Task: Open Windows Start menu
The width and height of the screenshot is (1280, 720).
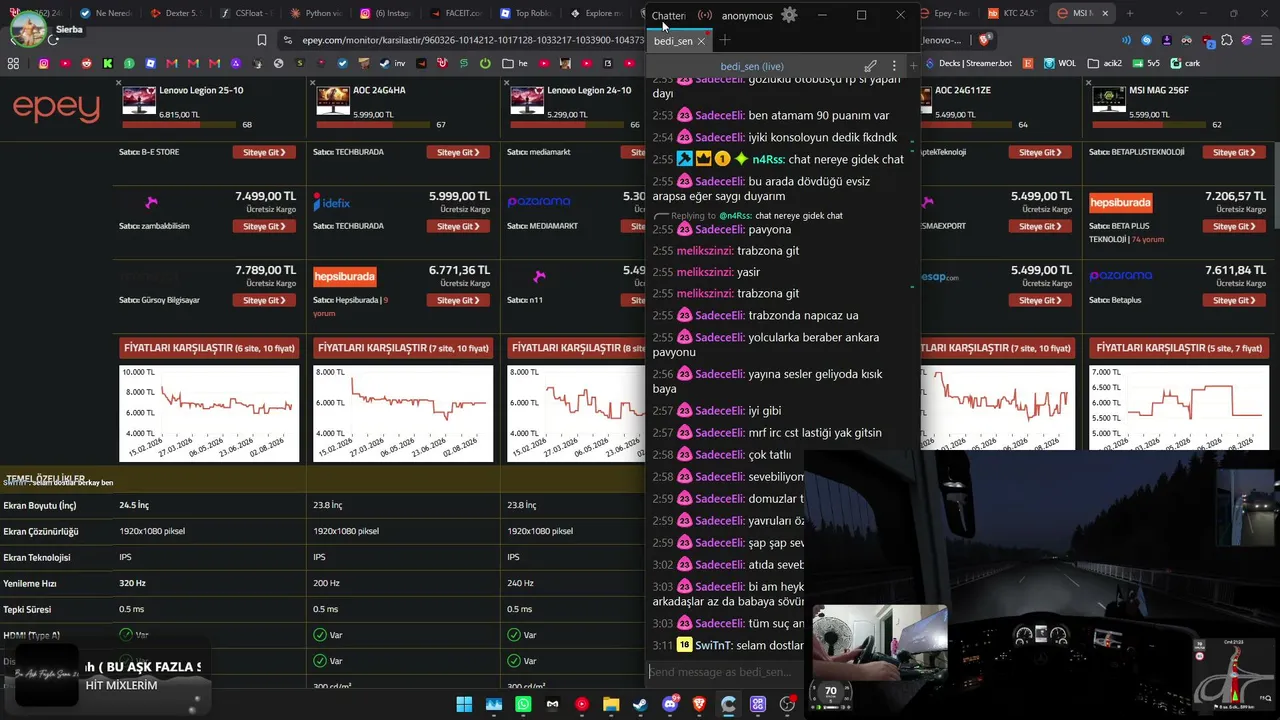Action: point(464,704)
